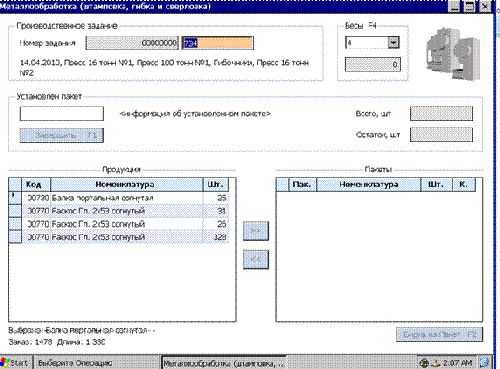This screenshot has height=369, width=500.
Task: Click Номенклатура column header in Пакеты table
Action: (369, 184)
